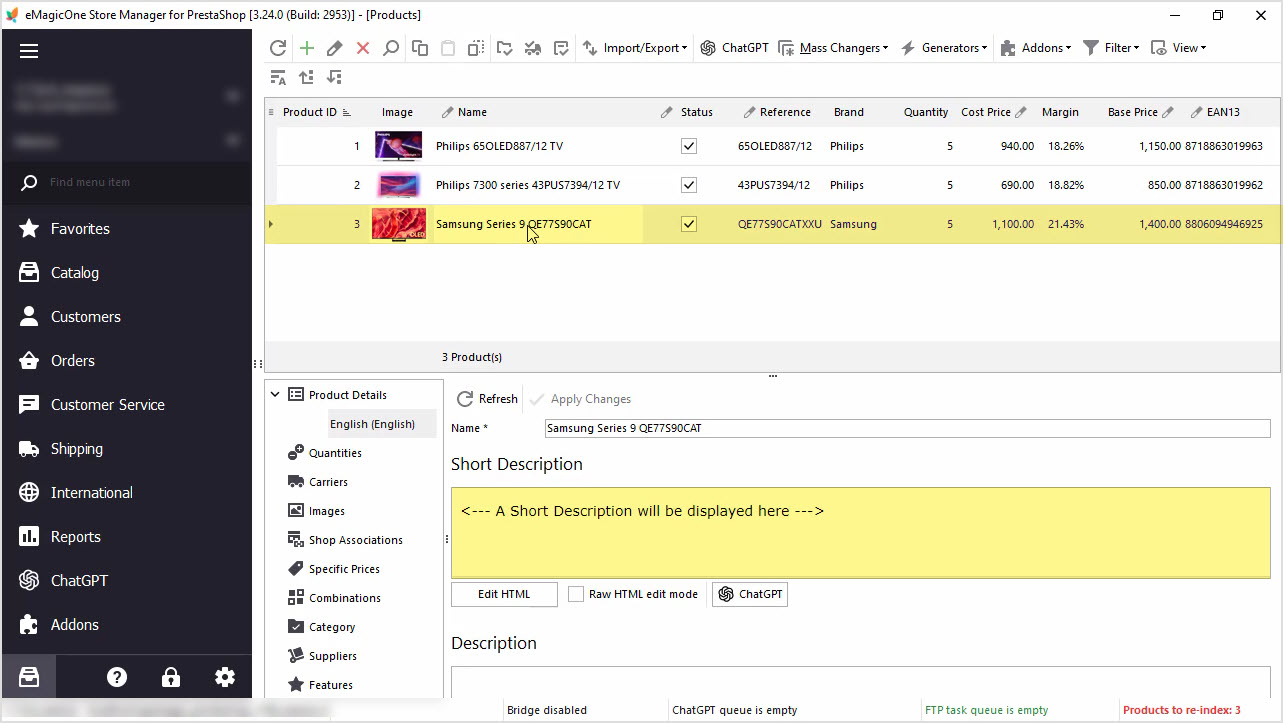Open the Import/Export dropdown
The image size is (1283, 723).
(634, 48)
